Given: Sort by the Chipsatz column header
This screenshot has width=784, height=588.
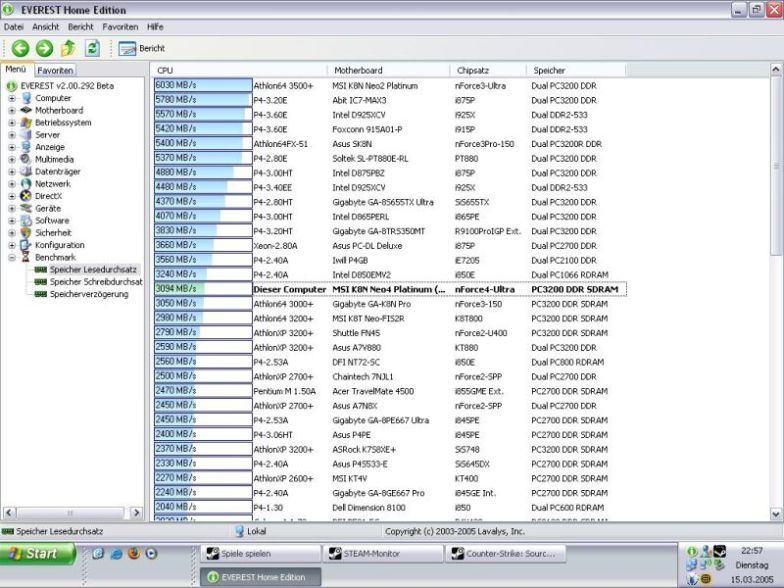Looking at the screenshot, I should click(x=488, y=70).
